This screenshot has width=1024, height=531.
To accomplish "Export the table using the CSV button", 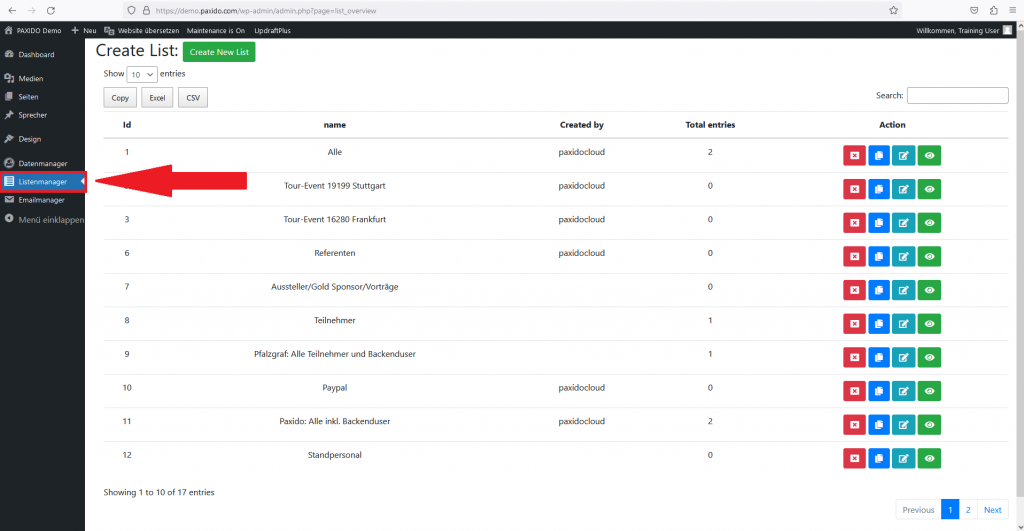I will pyautogui.click(x=192, y=98).
